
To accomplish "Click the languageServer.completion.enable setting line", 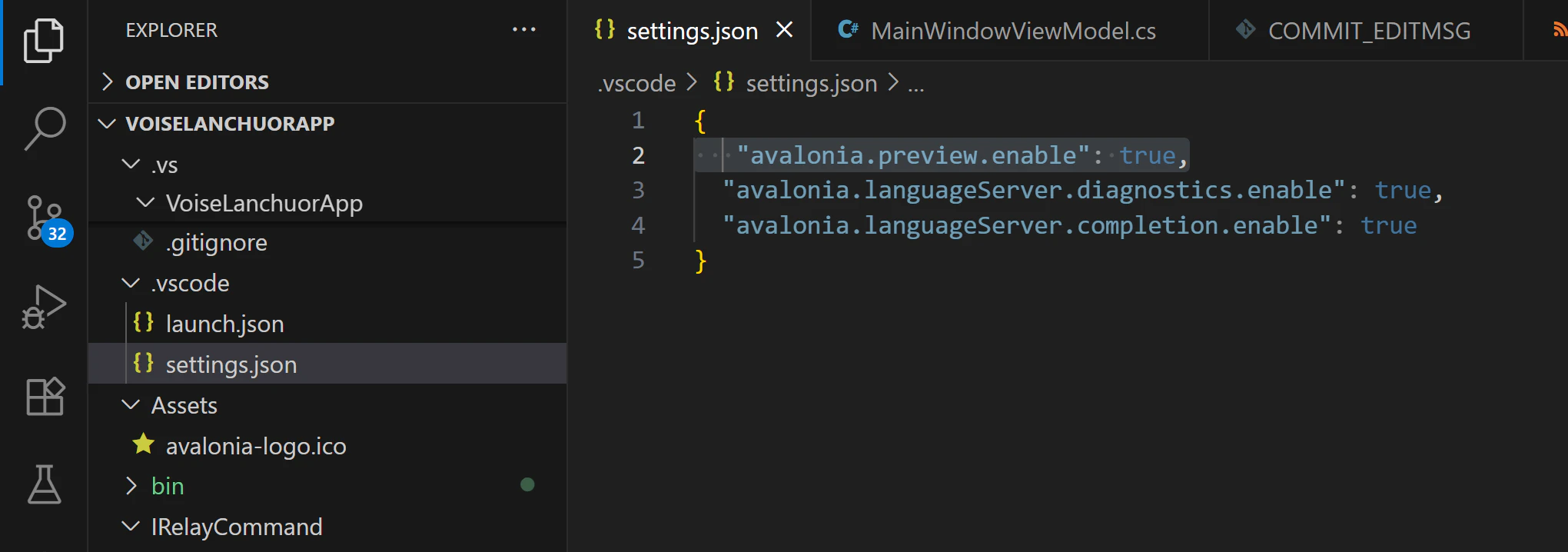I will click(x=1069, y=225).
